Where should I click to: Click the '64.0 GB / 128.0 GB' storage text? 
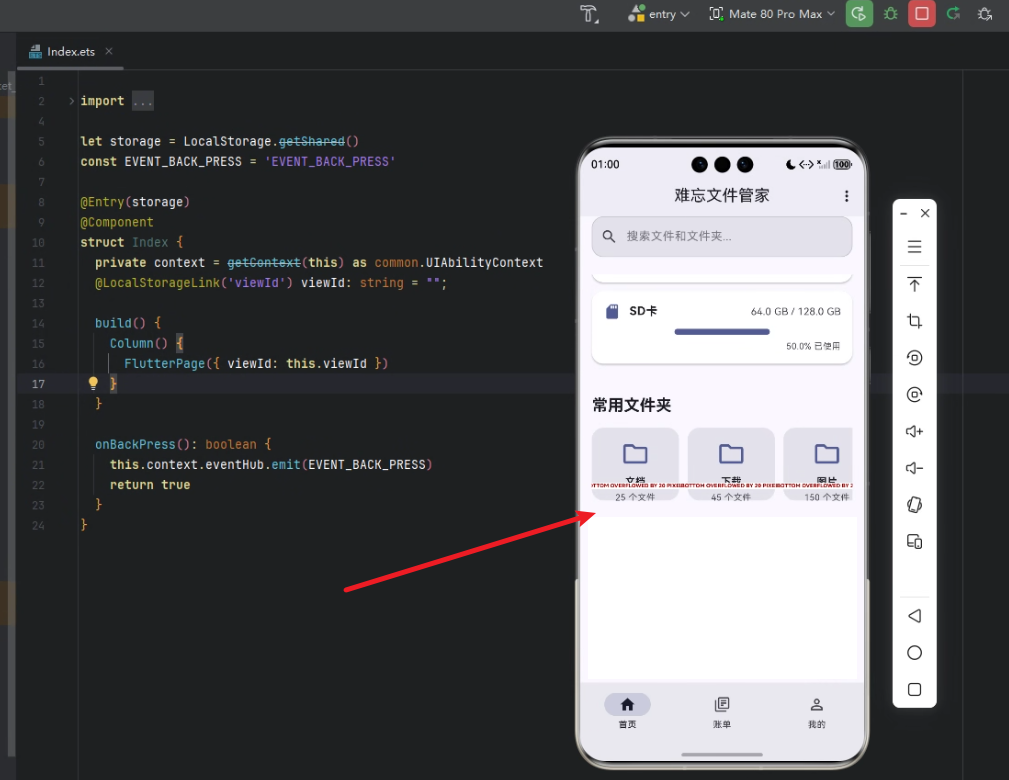795,311
